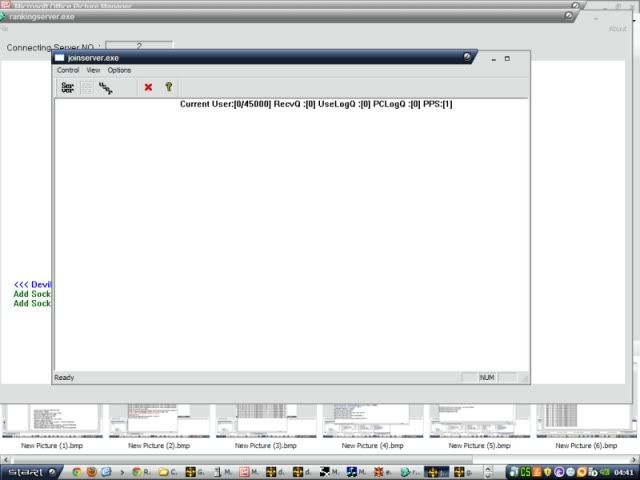
Task: Click the About link in rankingserver window
Action: [x=618, y=29]
